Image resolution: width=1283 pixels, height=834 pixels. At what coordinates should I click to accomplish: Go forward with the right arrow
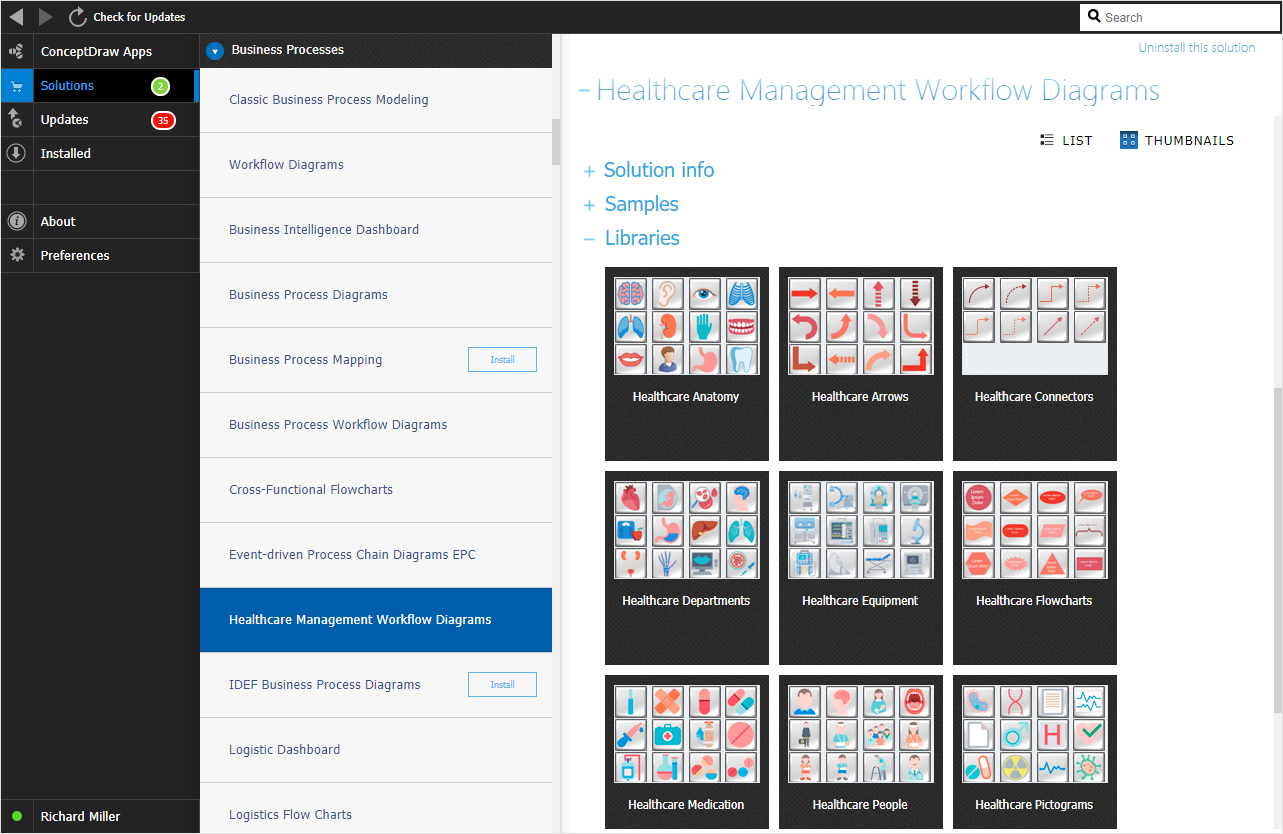point(46,17)
